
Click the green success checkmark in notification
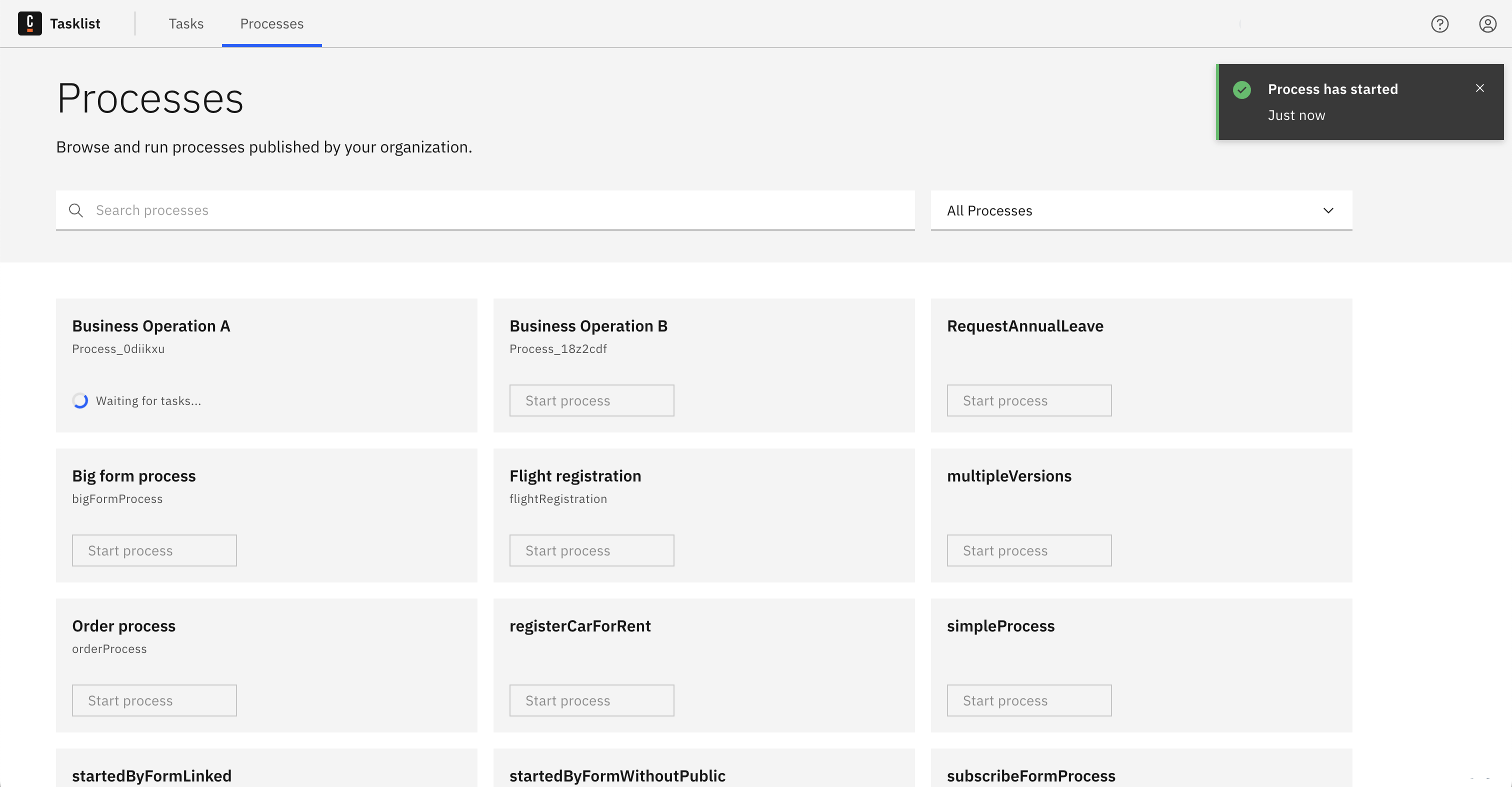click(x=1242, y=89)
